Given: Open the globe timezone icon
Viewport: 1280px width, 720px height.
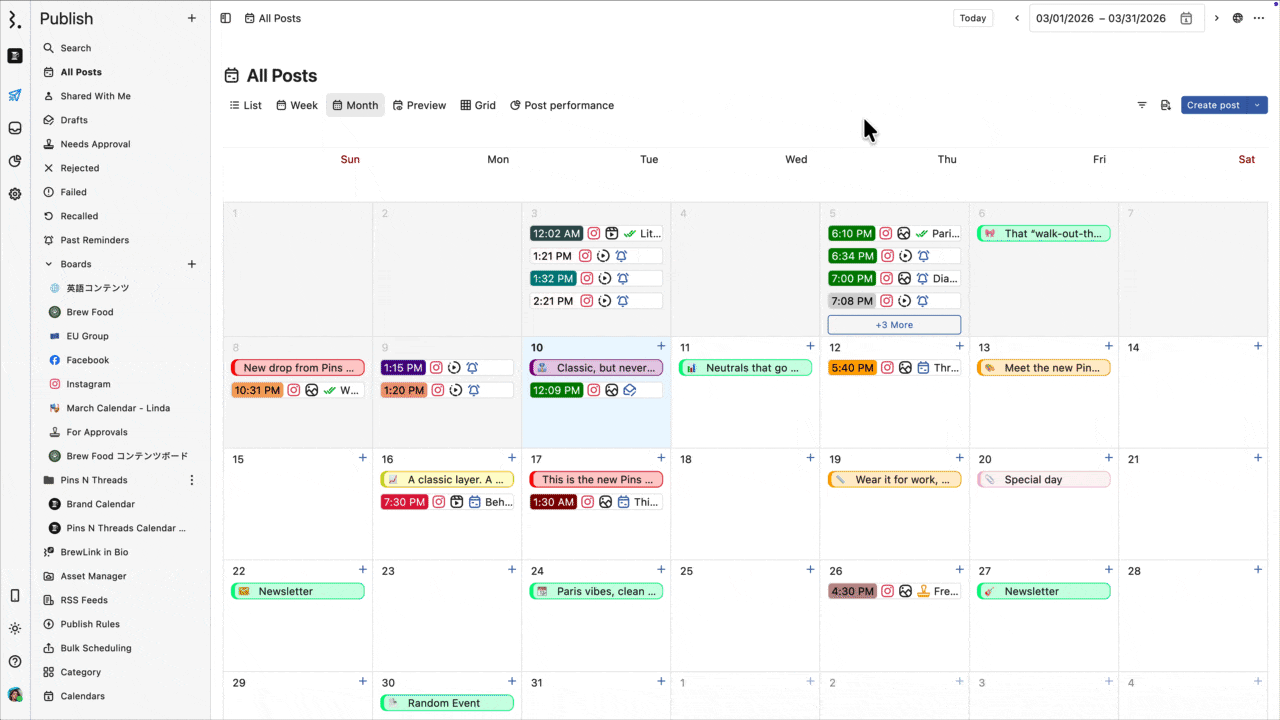Looking at the screenshot, I should [x=1238, y=18].
